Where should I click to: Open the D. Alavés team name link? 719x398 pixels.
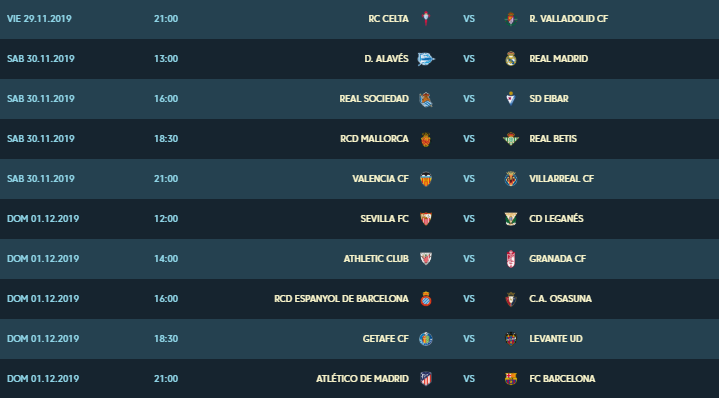tap(386, 59)
